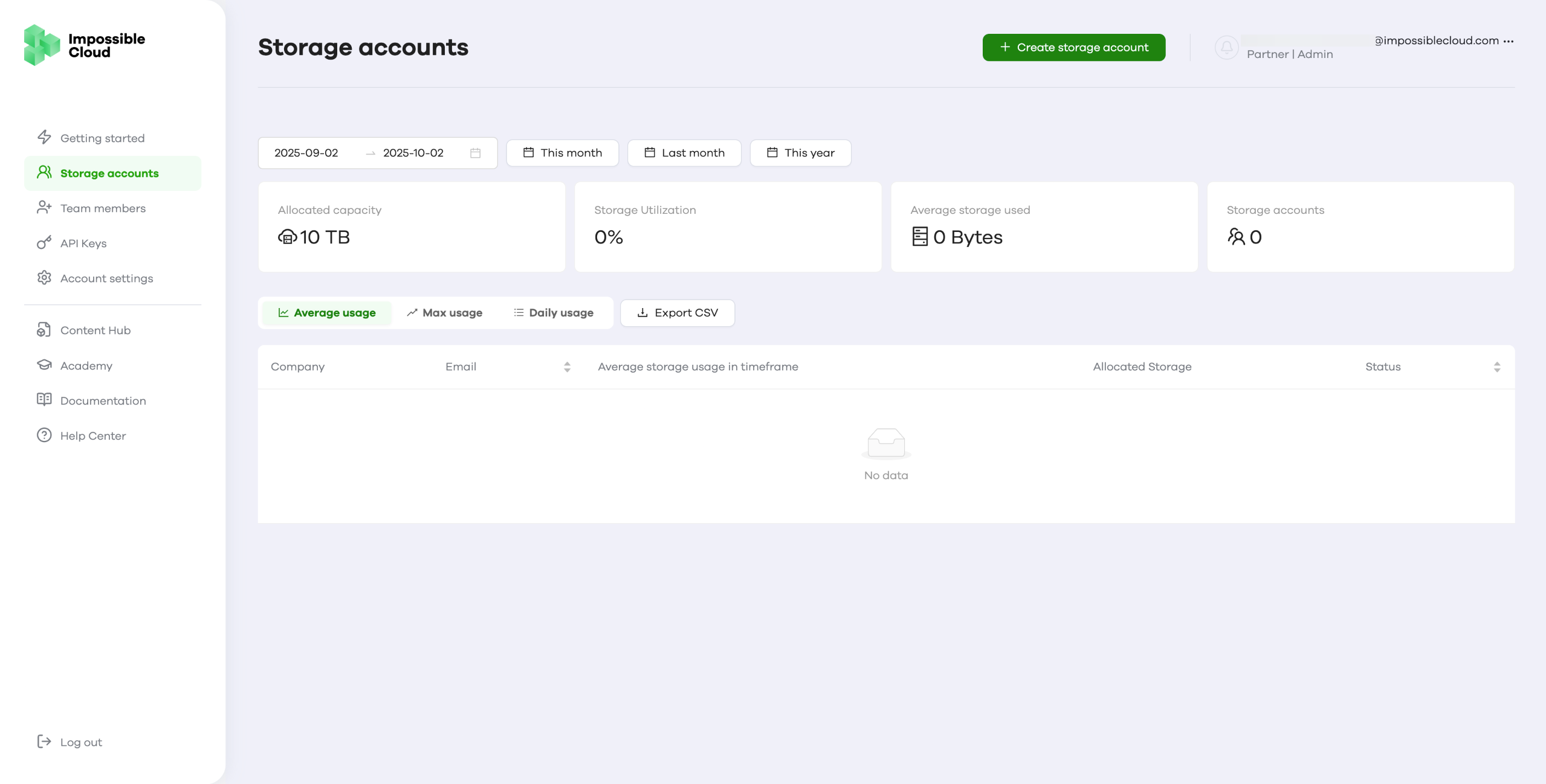Go to Team members page
The height and width of the screenshot is (784, 1546).
tap(103, 208)
